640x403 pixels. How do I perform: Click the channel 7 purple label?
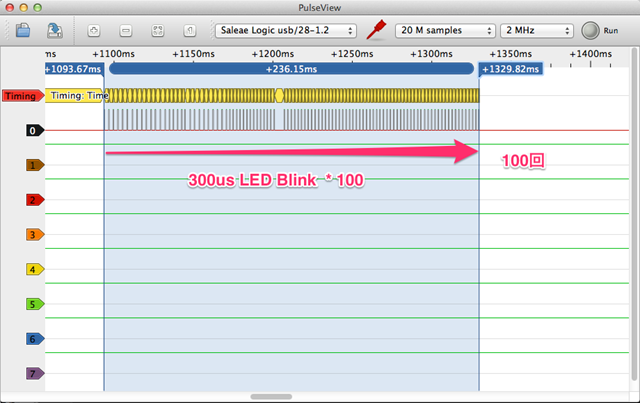[x=34, y=373]
